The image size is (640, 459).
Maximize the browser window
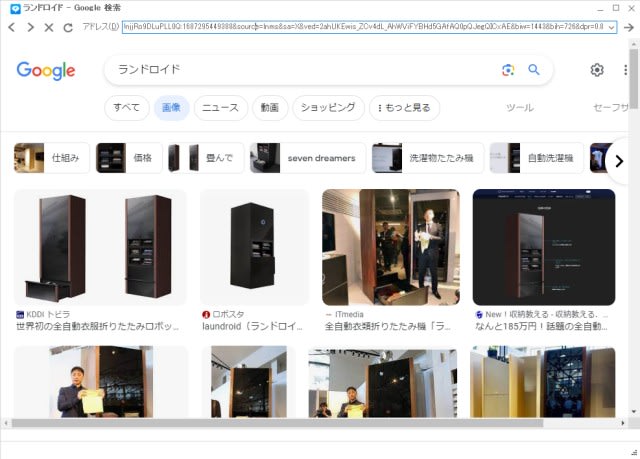pyautogui.click(x=616, y=8)
